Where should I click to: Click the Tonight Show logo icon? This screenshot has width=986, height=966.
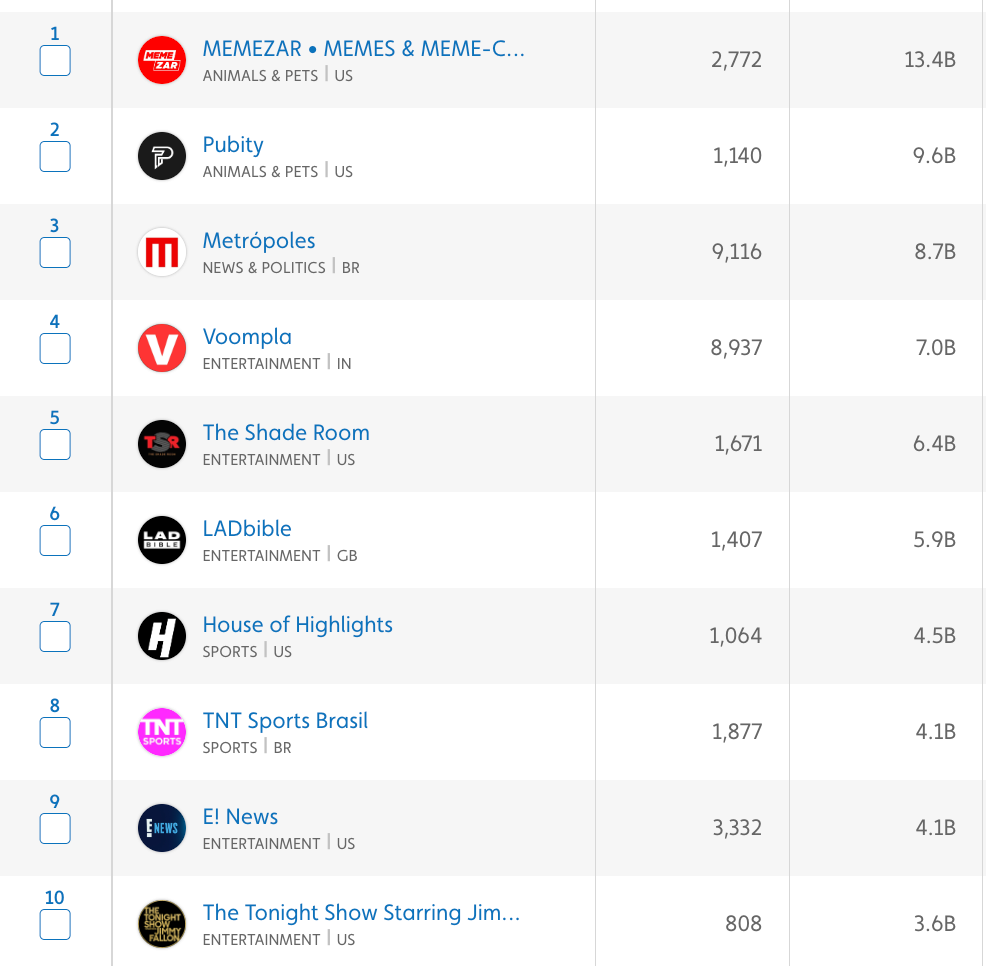point(162,924)
